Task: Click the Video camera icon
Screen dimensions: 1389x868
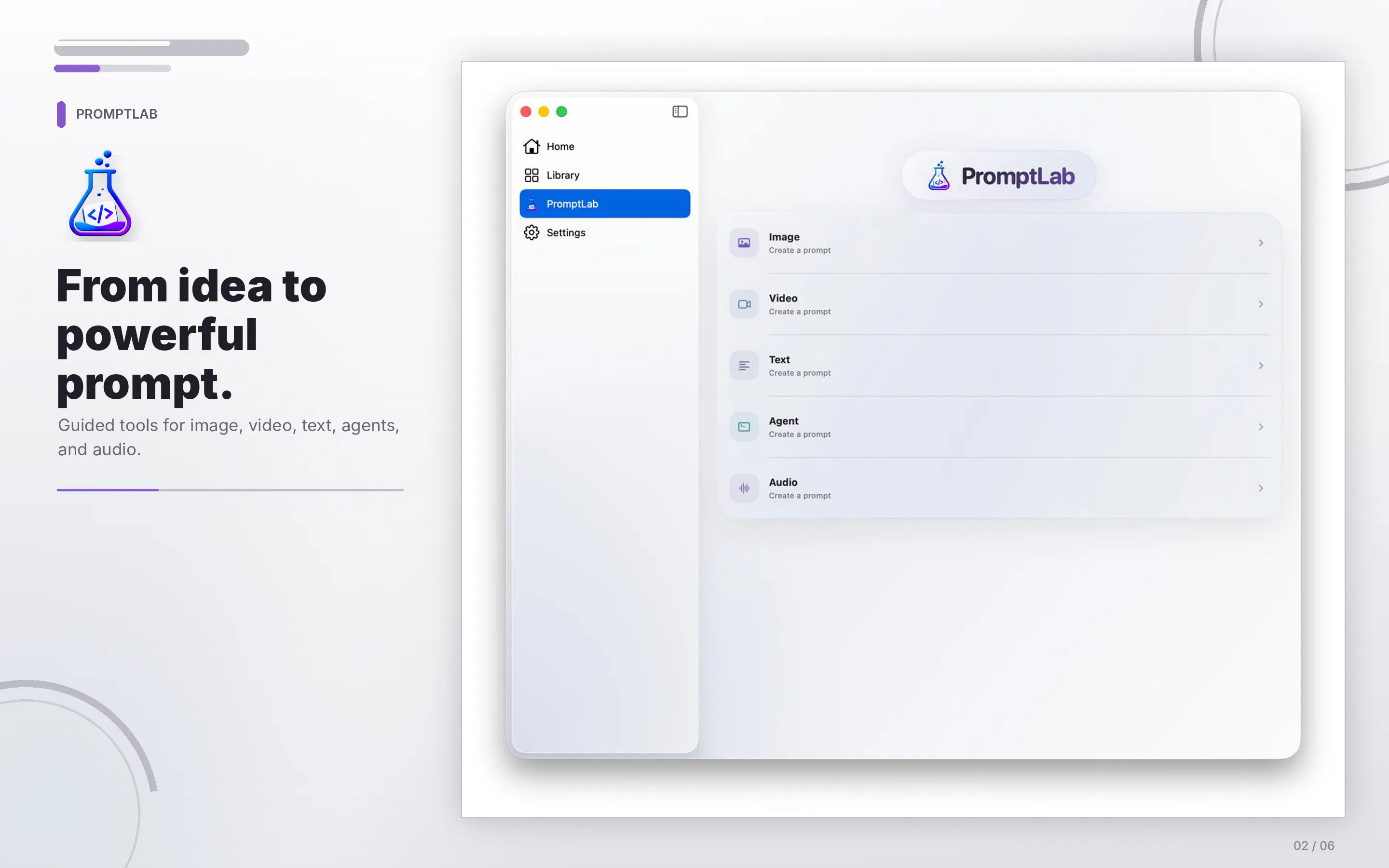Action: 744,304
